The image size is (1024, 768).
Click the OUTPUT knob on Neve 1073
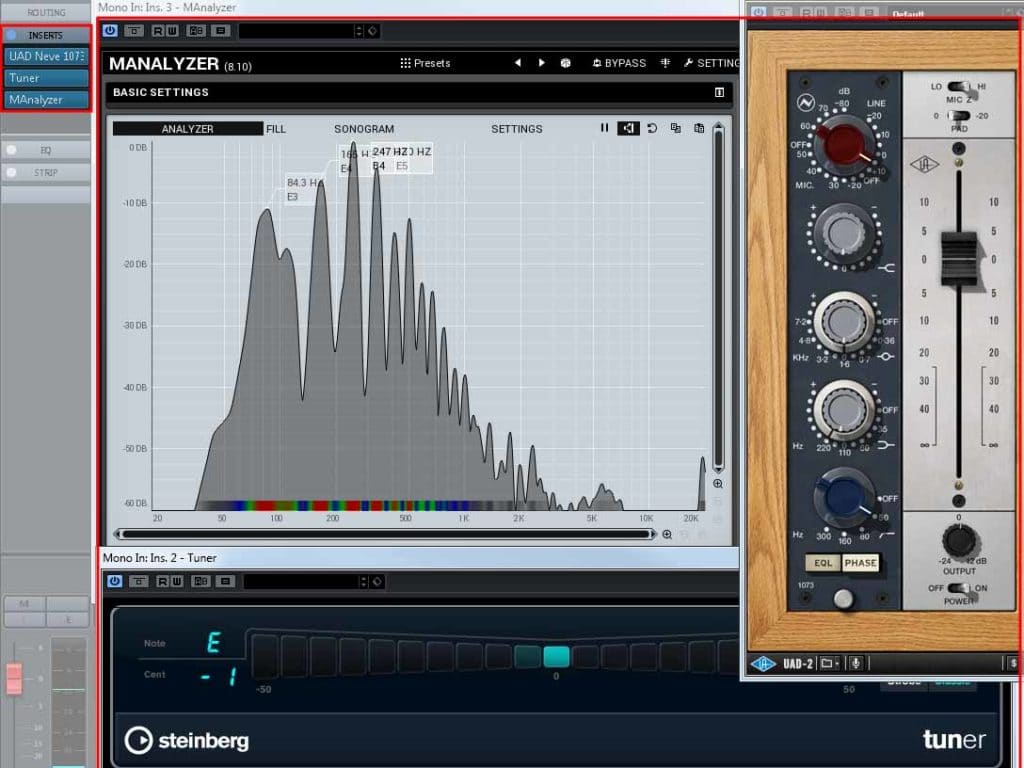pyautogui.click(x=959, y=540)
